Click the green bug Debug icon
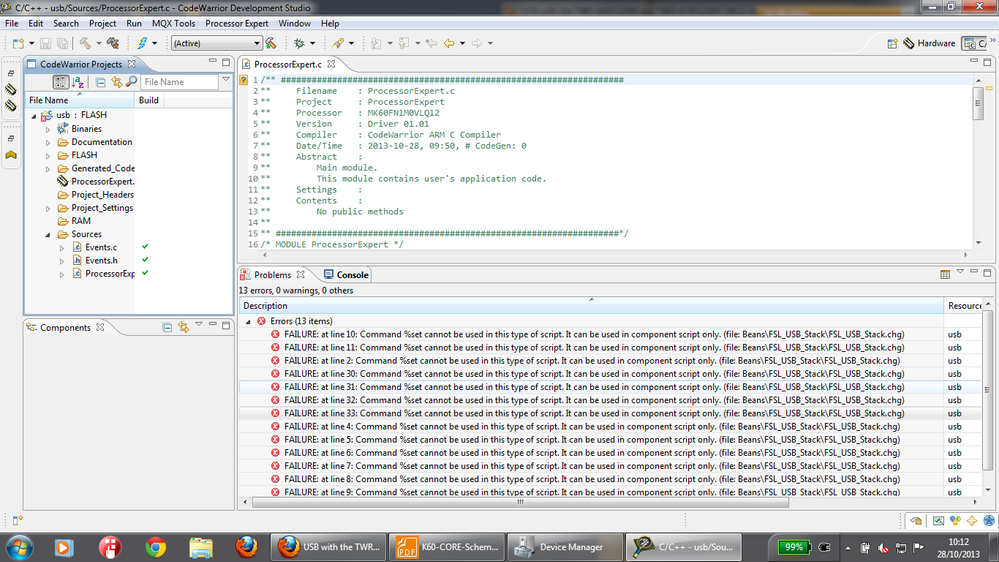Image resolution: width=999 pixels, height=562 pixels. [299, 43]
